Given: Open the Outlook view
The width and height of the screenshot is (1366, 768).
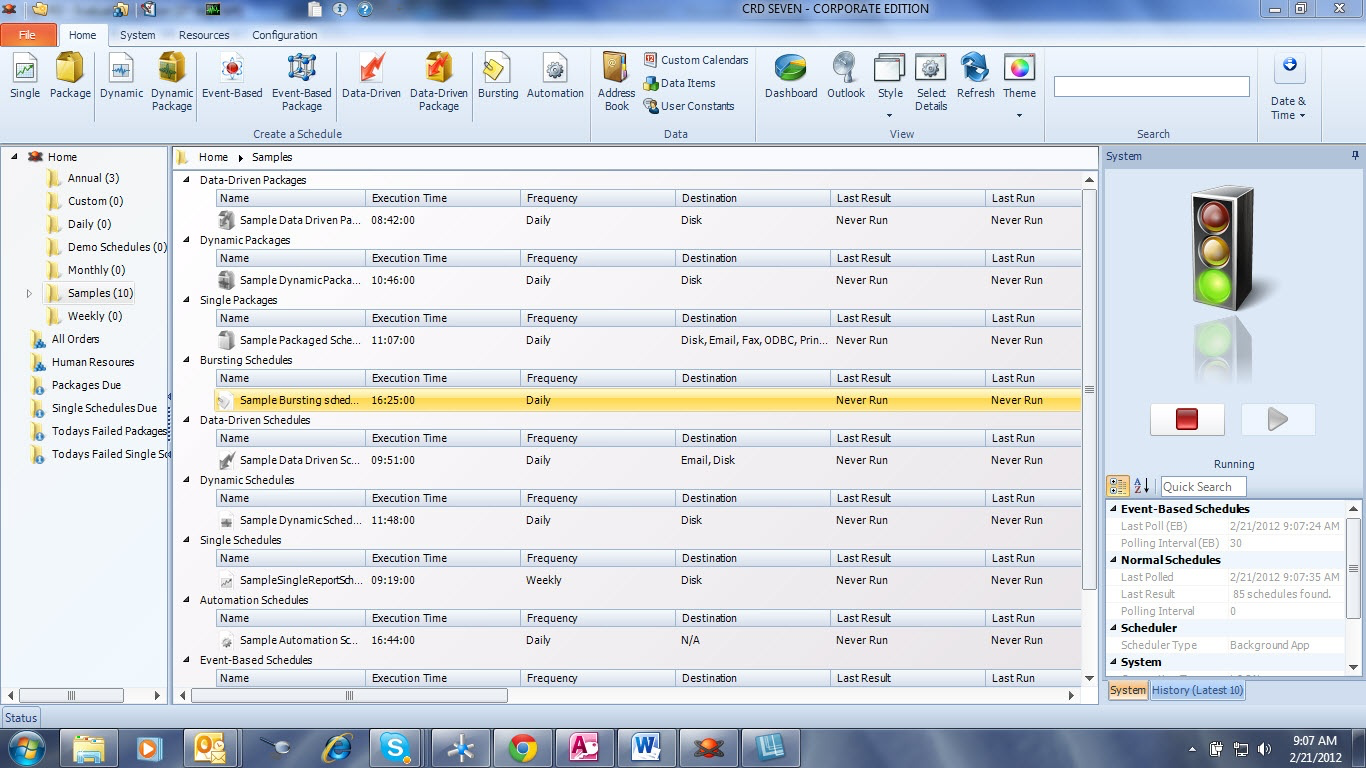Looking at the screenshot, I should pyautogui.click(x=845, y=80).
